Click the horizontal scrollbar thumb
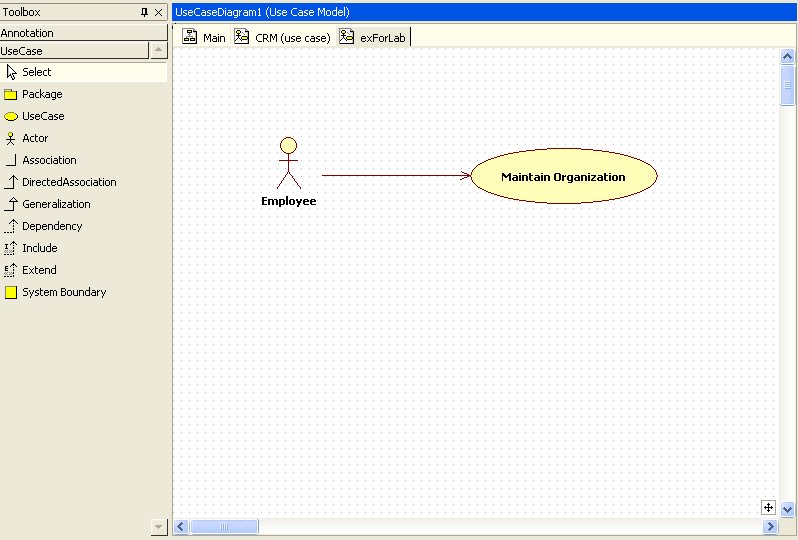This screenshot has width=798, height=540. tap(224, 526)
